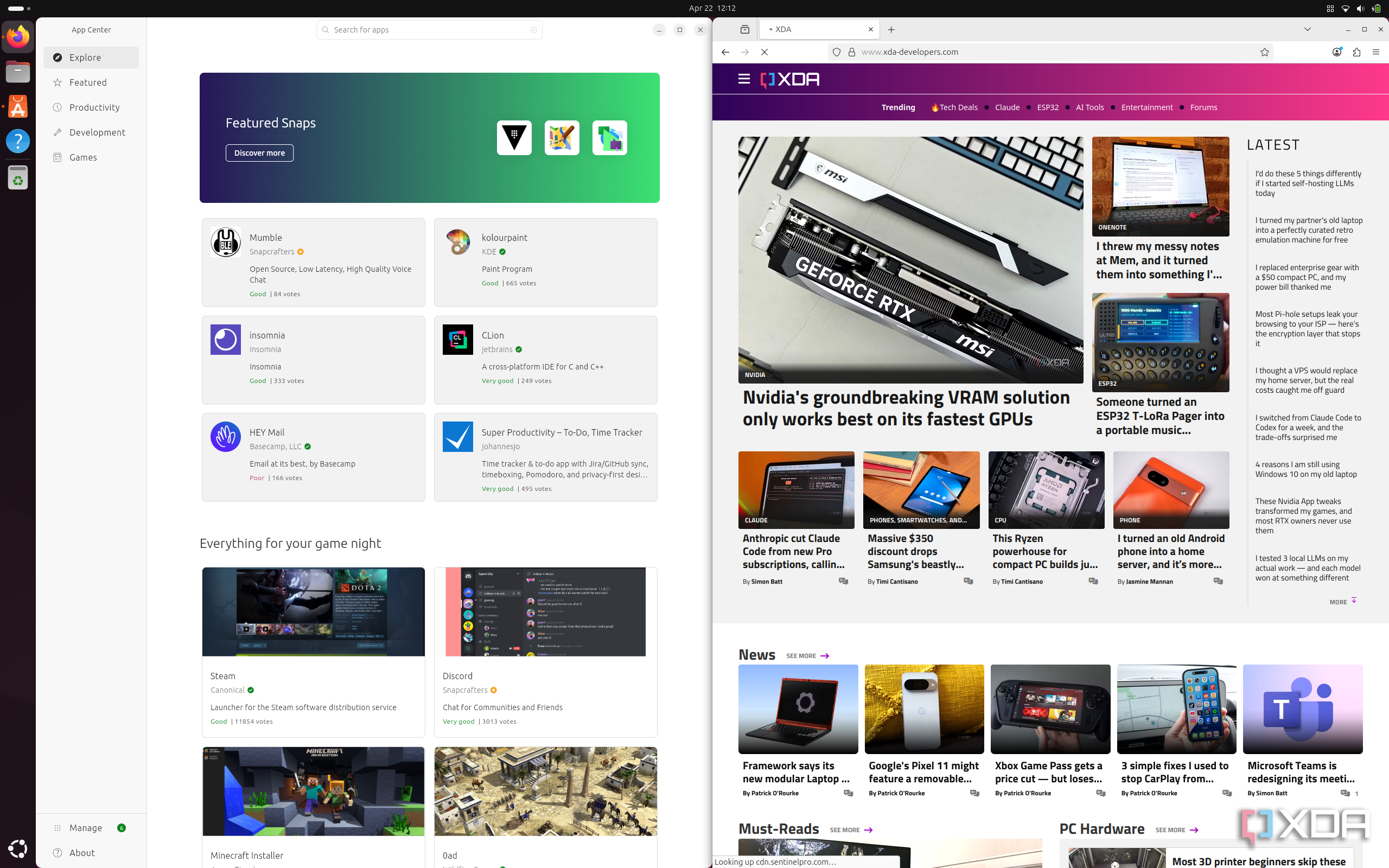Expand Firefox list all tabs dropdown
1389x868 pixels.
pos(1308,29)
